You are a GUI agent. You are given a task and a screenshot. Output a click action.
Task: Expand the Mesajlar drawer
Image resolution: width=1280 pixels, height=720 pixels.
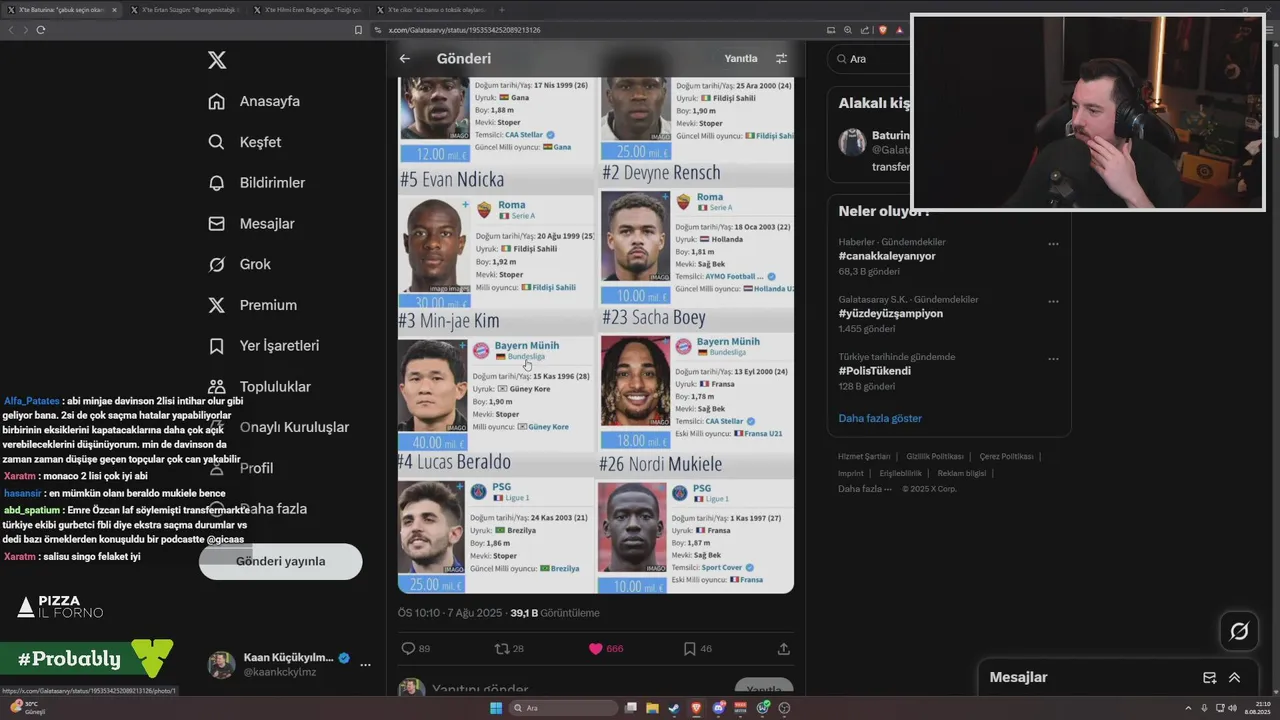click(1234, 678)
